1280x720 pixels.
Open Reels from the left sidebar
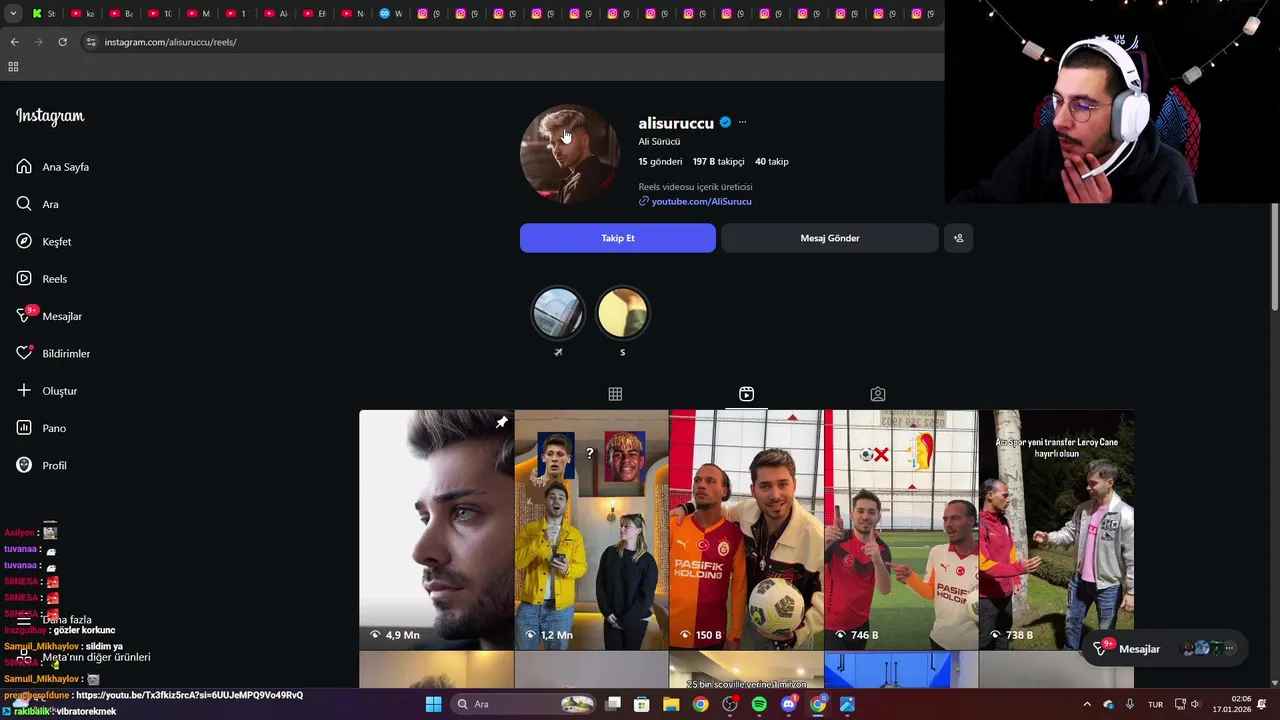[42, 279]
